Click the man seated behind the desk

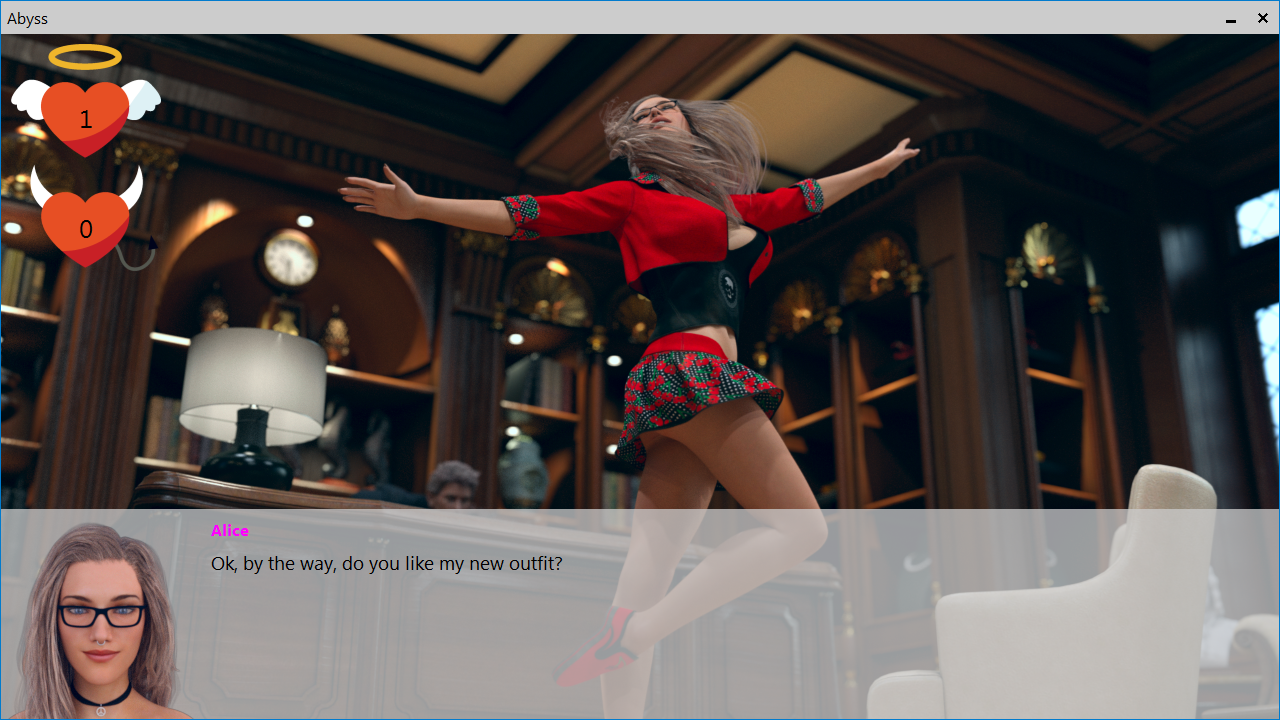(453, 484)
